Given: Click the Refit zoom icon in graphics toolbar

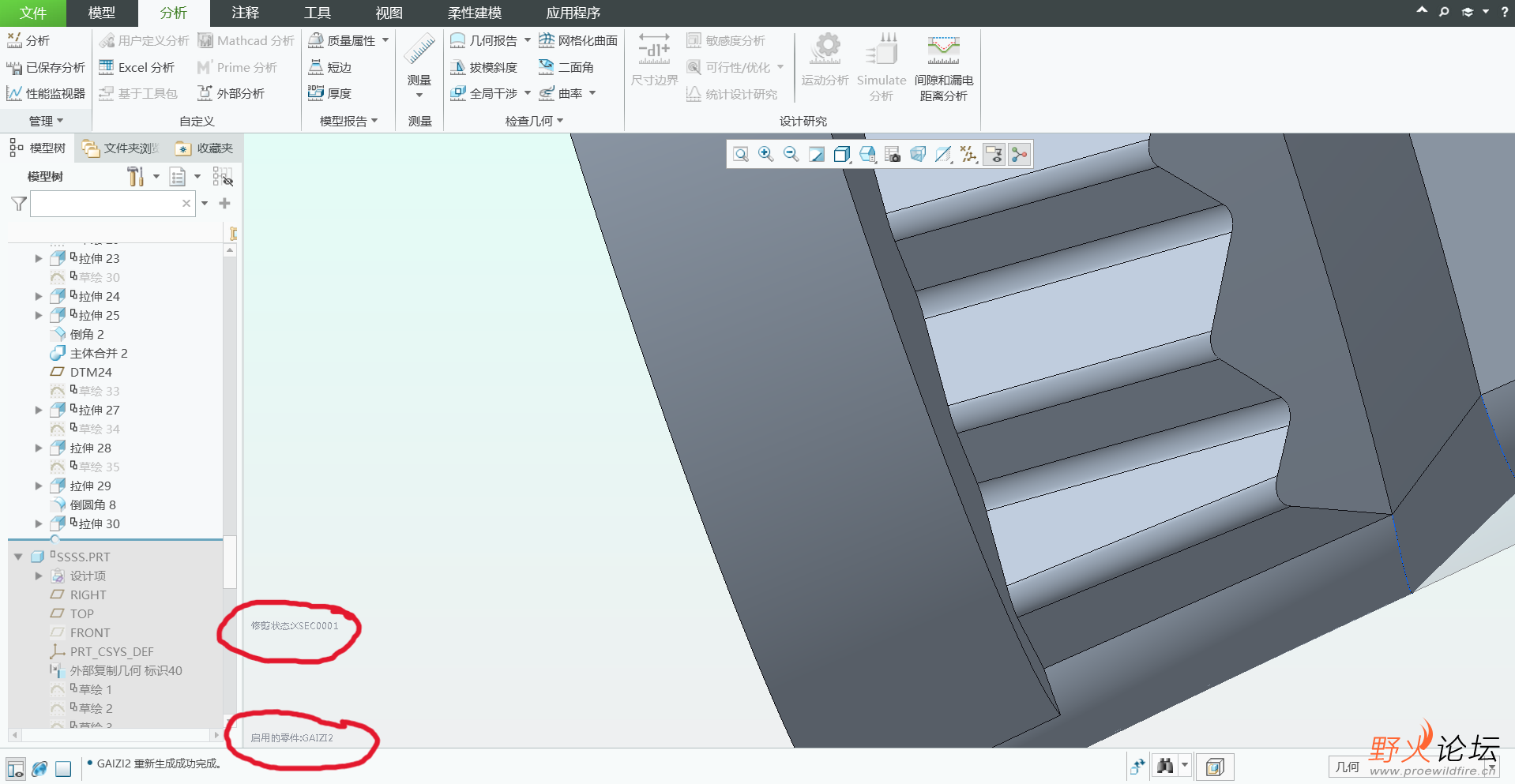Looking at the screenshot, I should [740, 154].
